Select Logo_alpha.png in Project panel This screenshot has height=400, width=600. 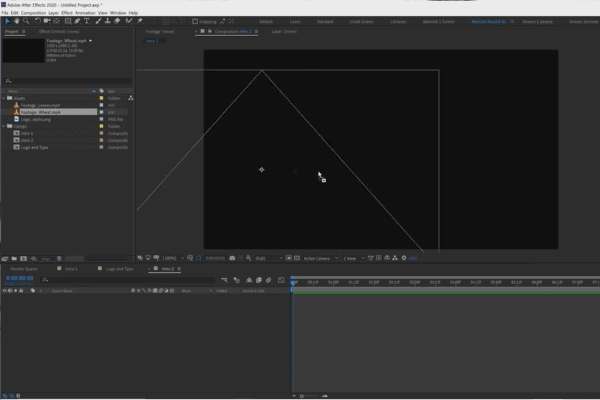(36, 119)
